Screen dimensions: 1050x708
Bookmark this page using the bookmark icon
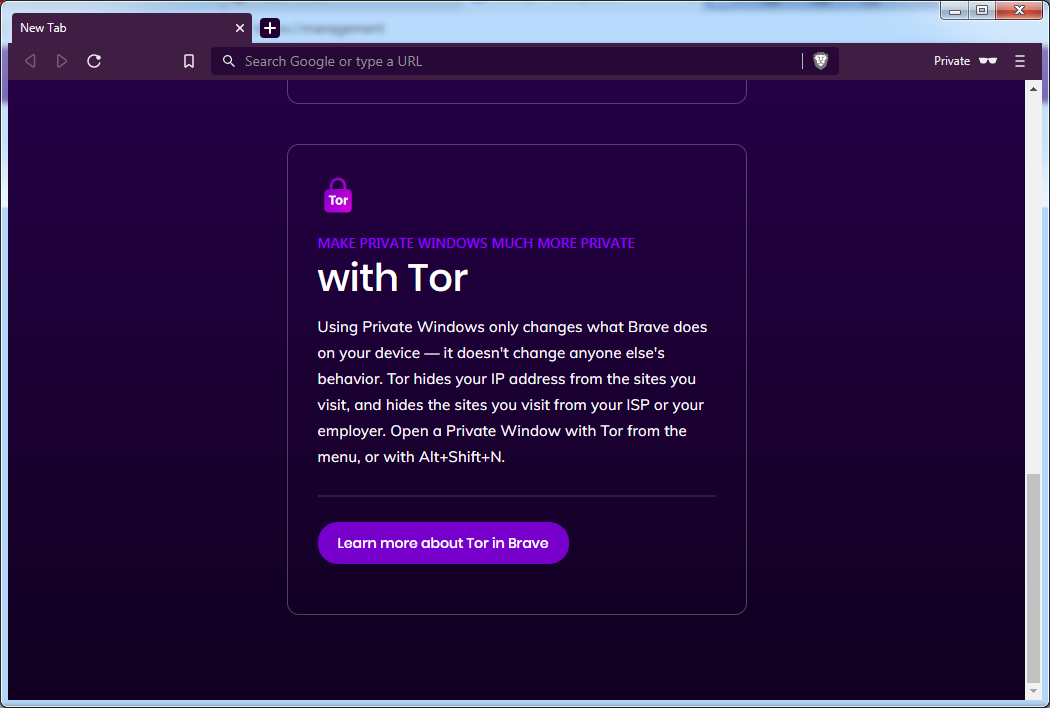(x=189, y=61)
